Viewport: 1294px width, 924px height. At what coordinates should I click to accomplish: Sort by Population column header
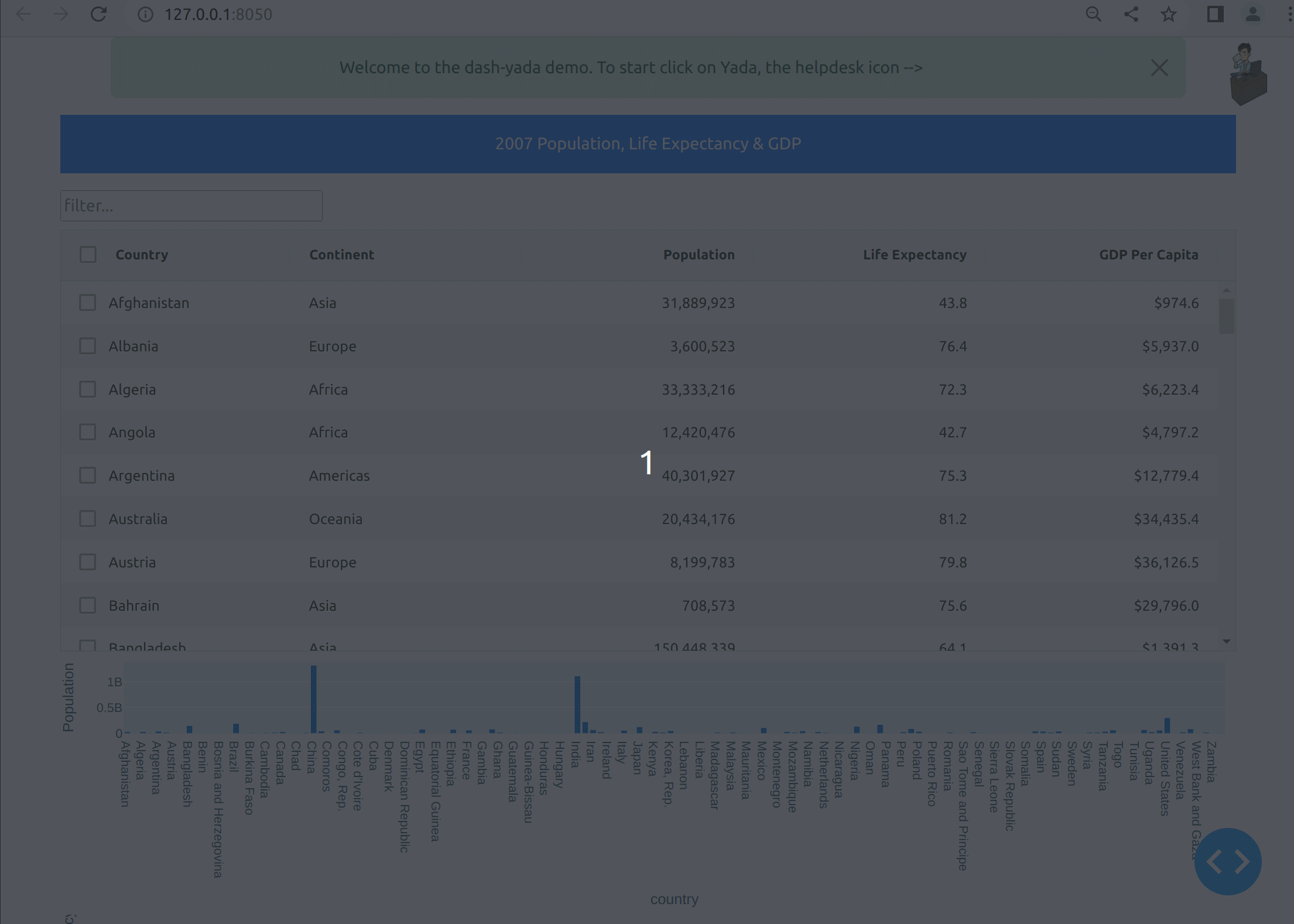pos(699,255)
